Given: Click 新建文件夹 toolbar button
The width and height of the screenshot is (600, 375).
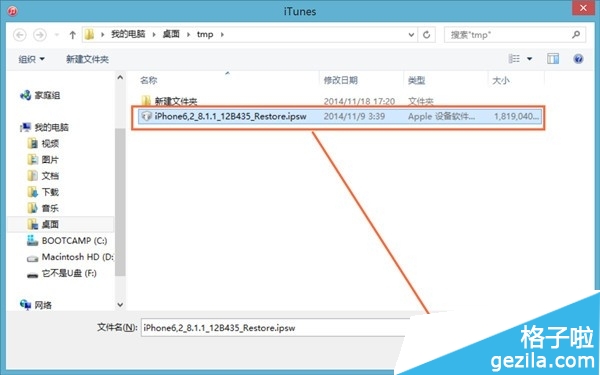Looking at the screenshot, I should (87, 59).
